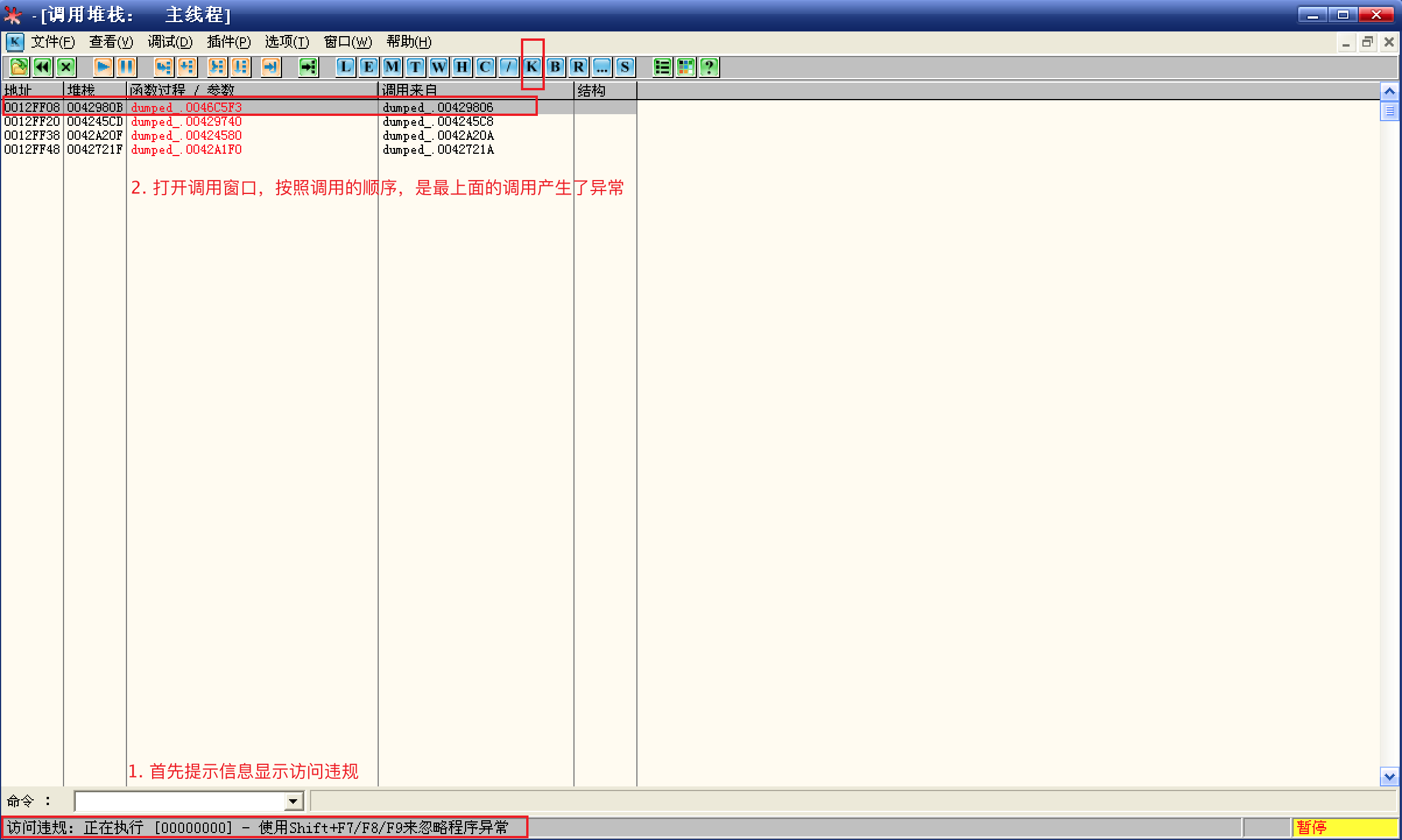The width and height of the screenshot is (1402, 840).
Task: Open the Log window with L button
Action: click(345, 67)
